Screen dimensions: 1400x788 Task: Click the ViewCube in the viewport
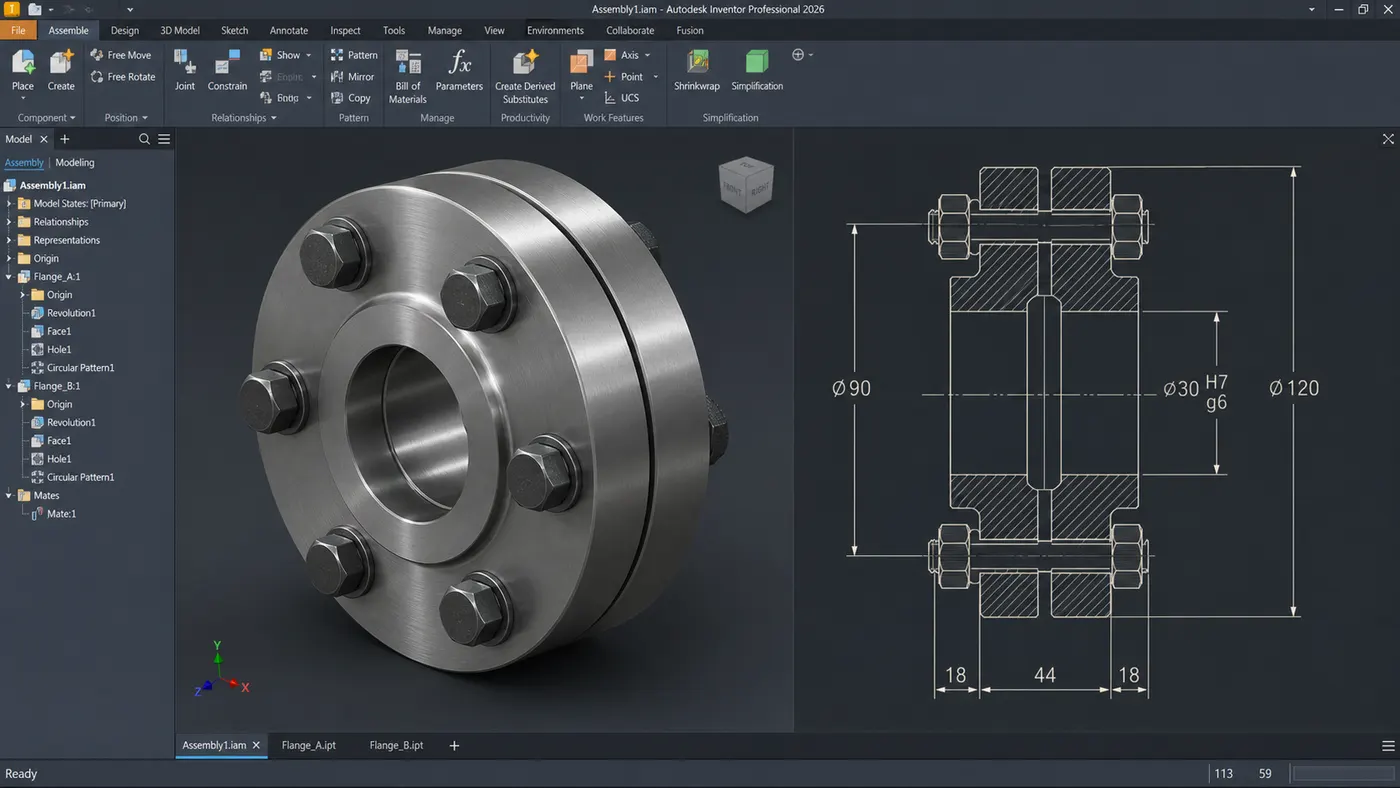coord(746,184)
